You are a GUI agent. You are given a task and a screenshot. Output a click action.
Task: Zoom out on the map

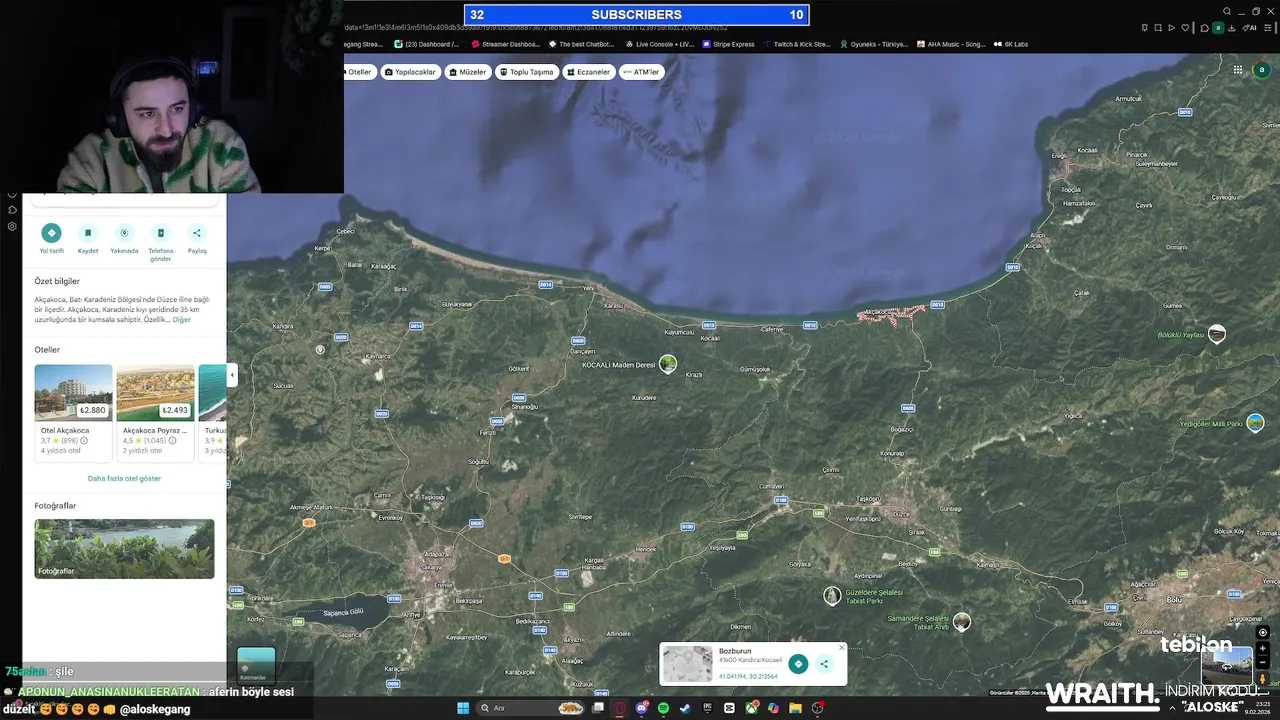click(x=1263, y=662)
